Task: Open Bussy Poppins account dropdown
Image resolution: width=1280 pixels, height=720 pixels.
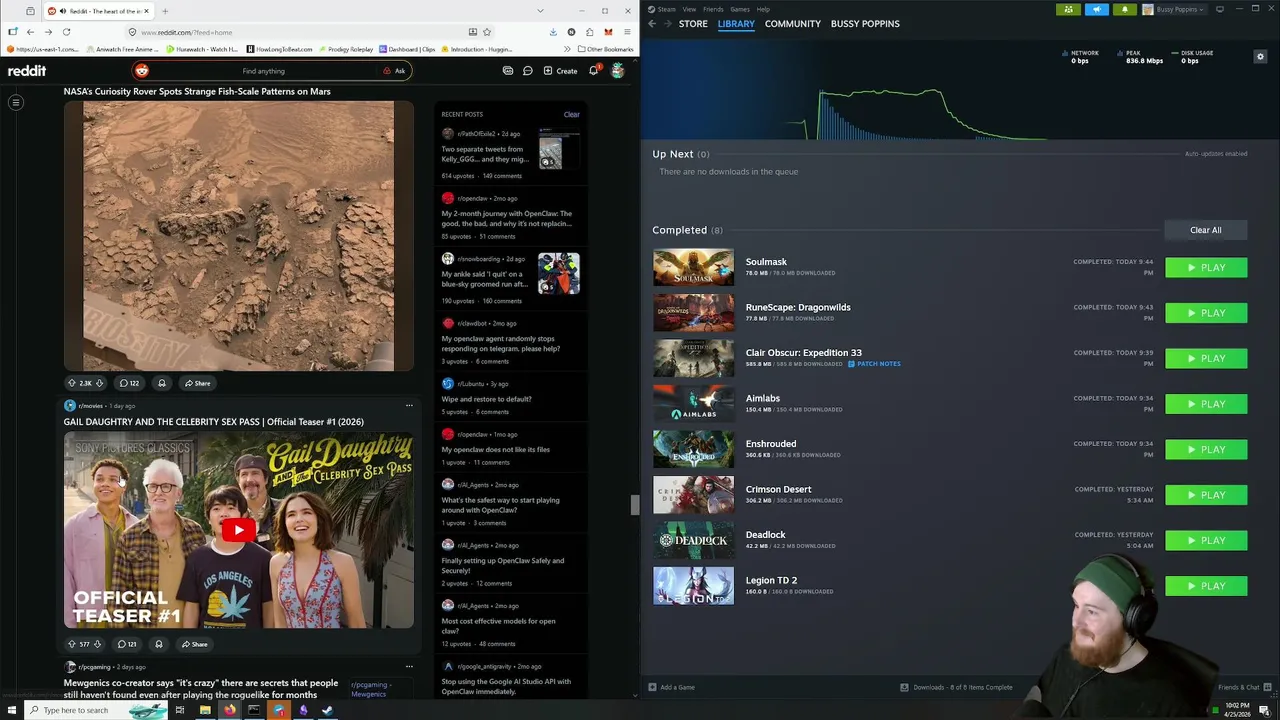Action: 1175,9
